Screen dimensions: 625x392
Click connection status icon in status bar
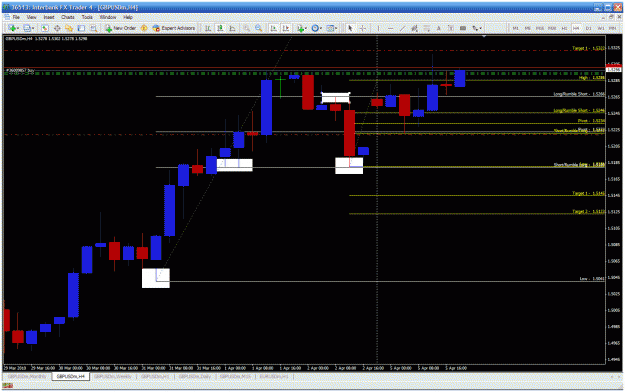coord(8,386)
